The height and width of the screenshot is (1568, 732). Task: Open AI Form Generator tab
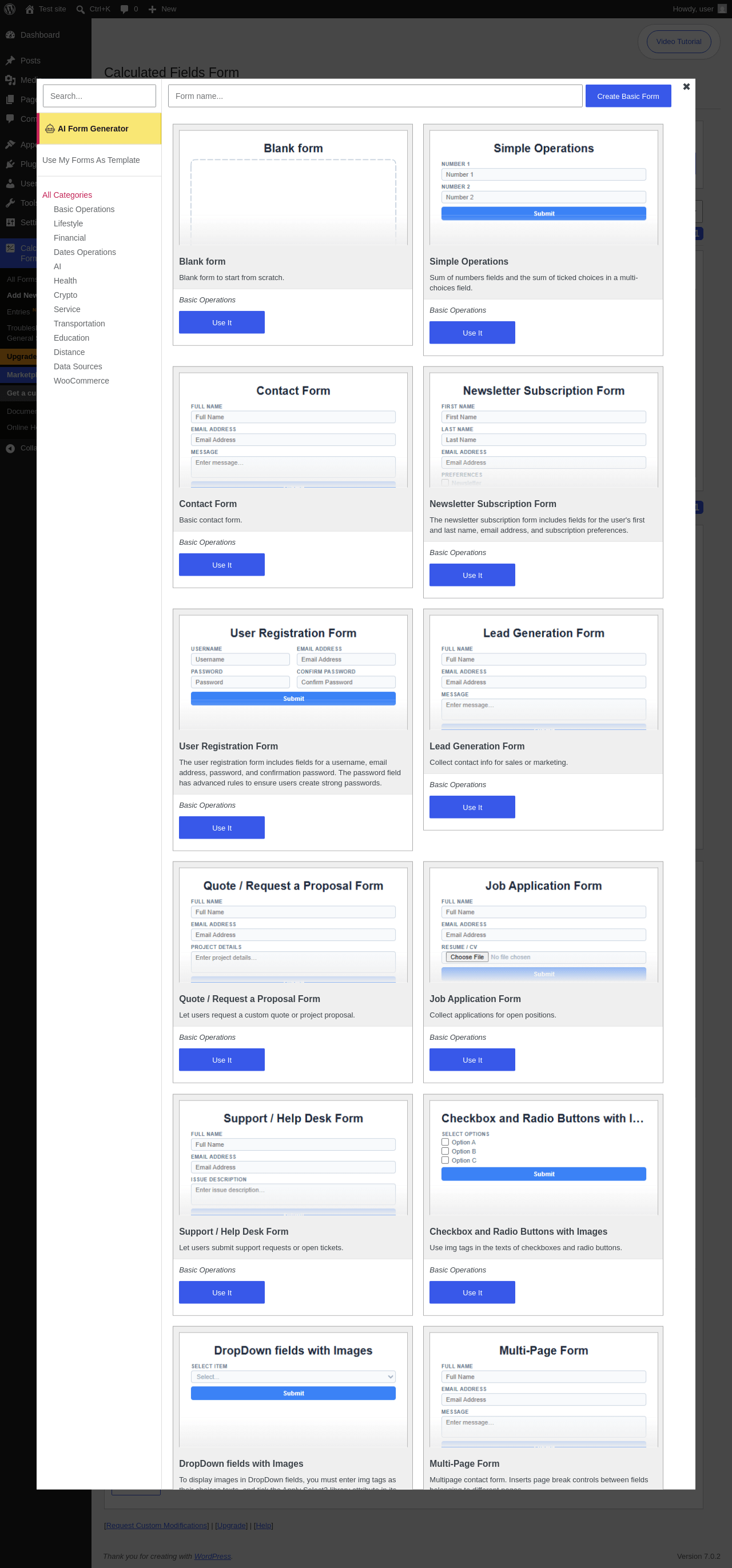pyautogui.click(x=100, y=129)
